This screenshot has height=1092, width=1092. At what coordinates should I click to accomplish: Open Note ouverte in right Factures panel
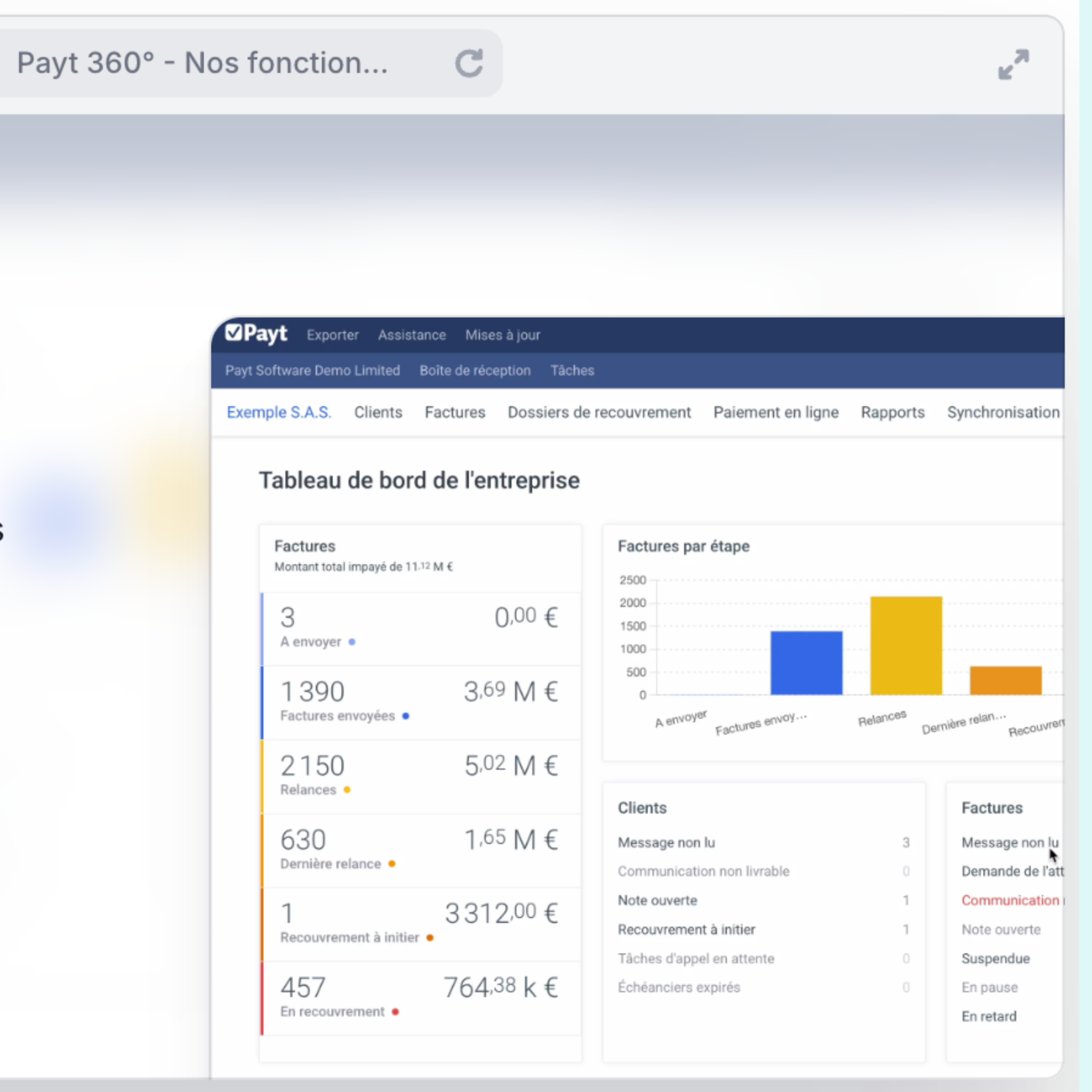coord(1001,929)
